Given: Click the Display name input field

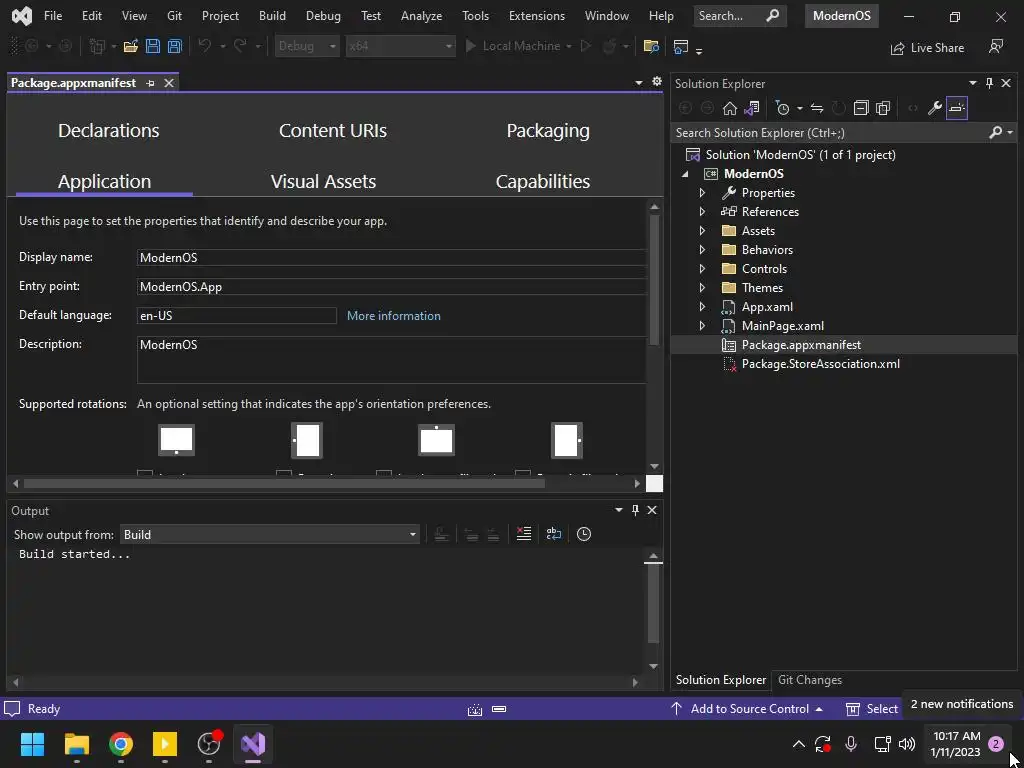Looking at the screenshot, I should [x=391, y=257].
